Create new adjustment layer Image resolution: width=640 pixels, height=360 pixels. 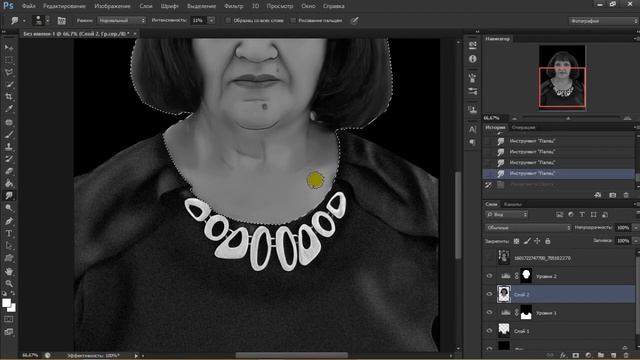(x=588, y=355)
